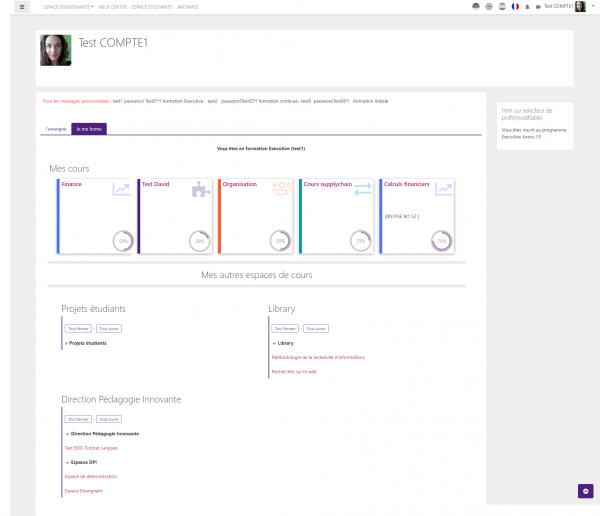Viewport: 600px width, 516px height.
Task: Open the Rechercher sur le web link
Action: tap(294, 371)
